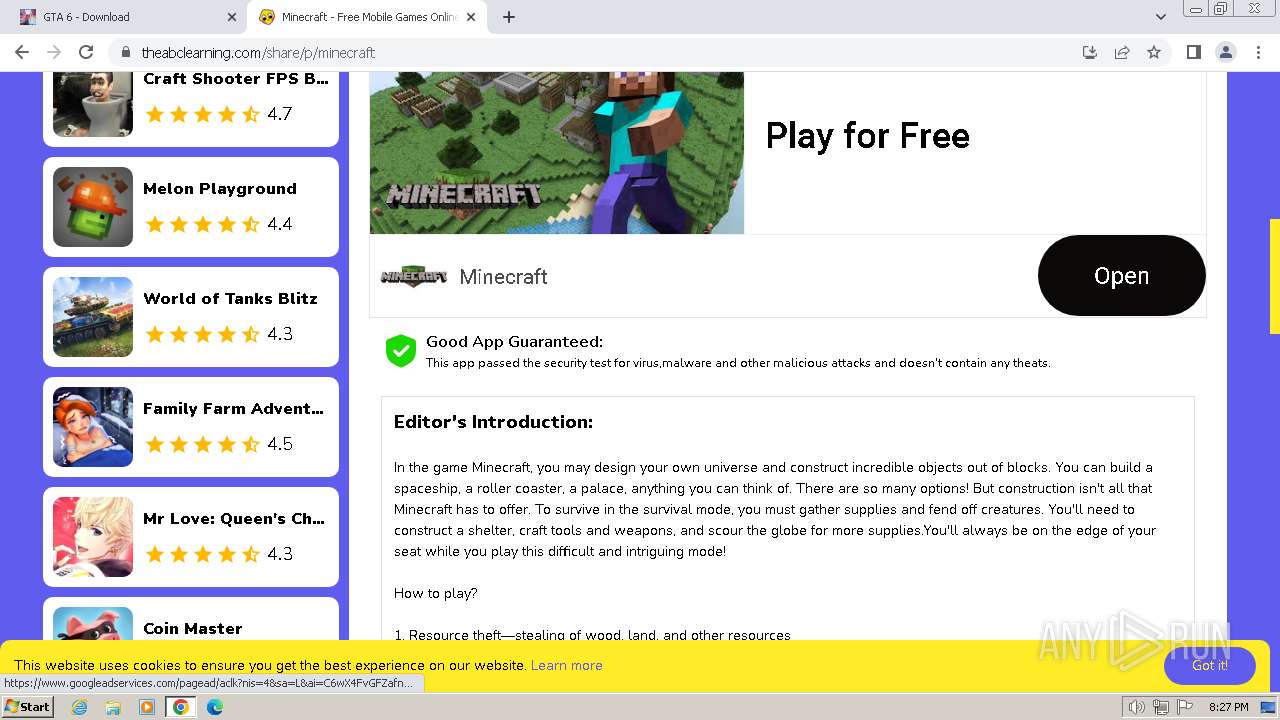Click the green security shield icon

click(401, 351)
